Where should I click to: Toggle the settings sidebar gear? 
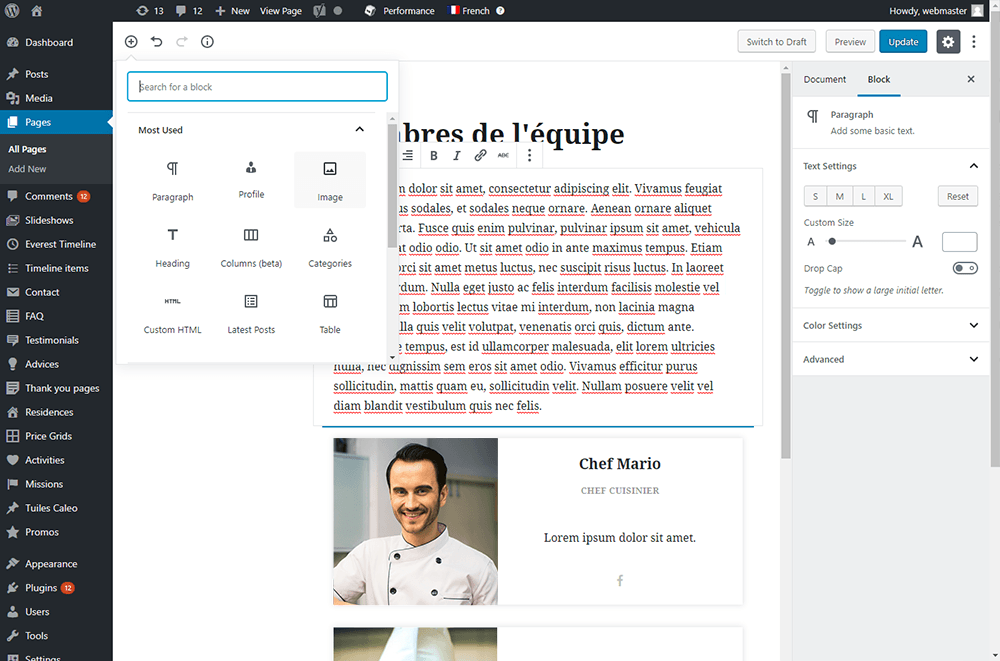pyautogui.click(x=948, y=41)
